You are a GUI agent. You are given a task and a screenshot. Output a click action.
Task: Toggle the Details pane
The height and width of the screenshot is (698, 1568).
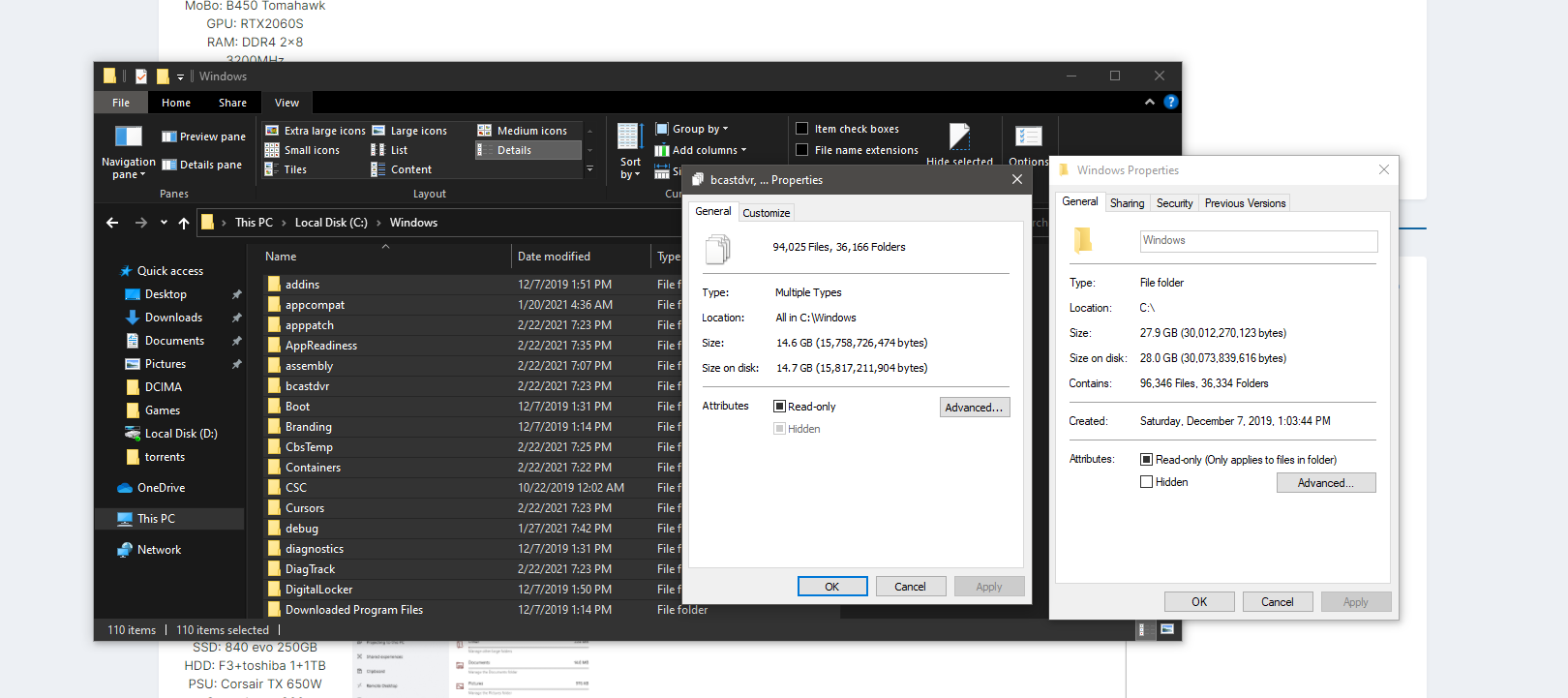[201, 165]
